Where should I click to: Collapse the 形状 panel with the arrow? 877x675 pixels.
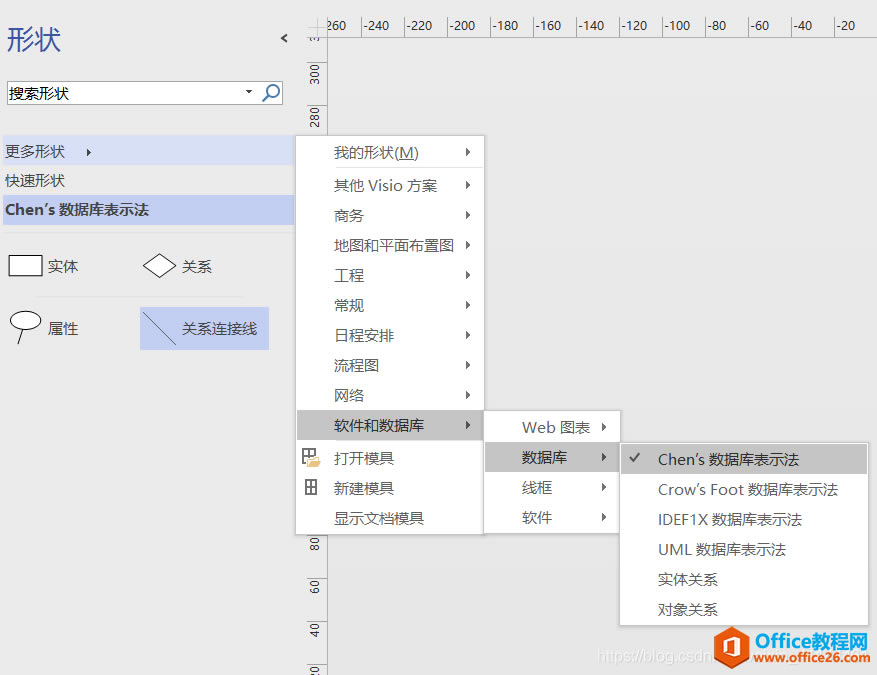click(x=284, y=38)
